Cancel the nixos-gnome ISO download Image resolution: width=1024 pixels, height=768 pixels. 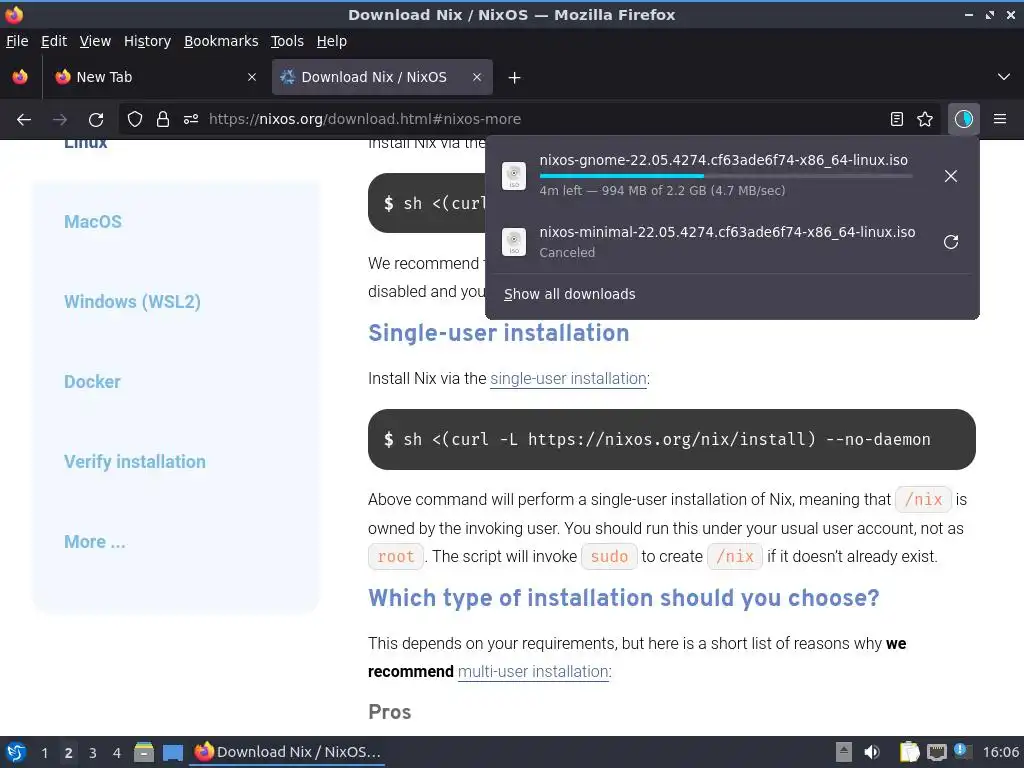coord(951,176)
